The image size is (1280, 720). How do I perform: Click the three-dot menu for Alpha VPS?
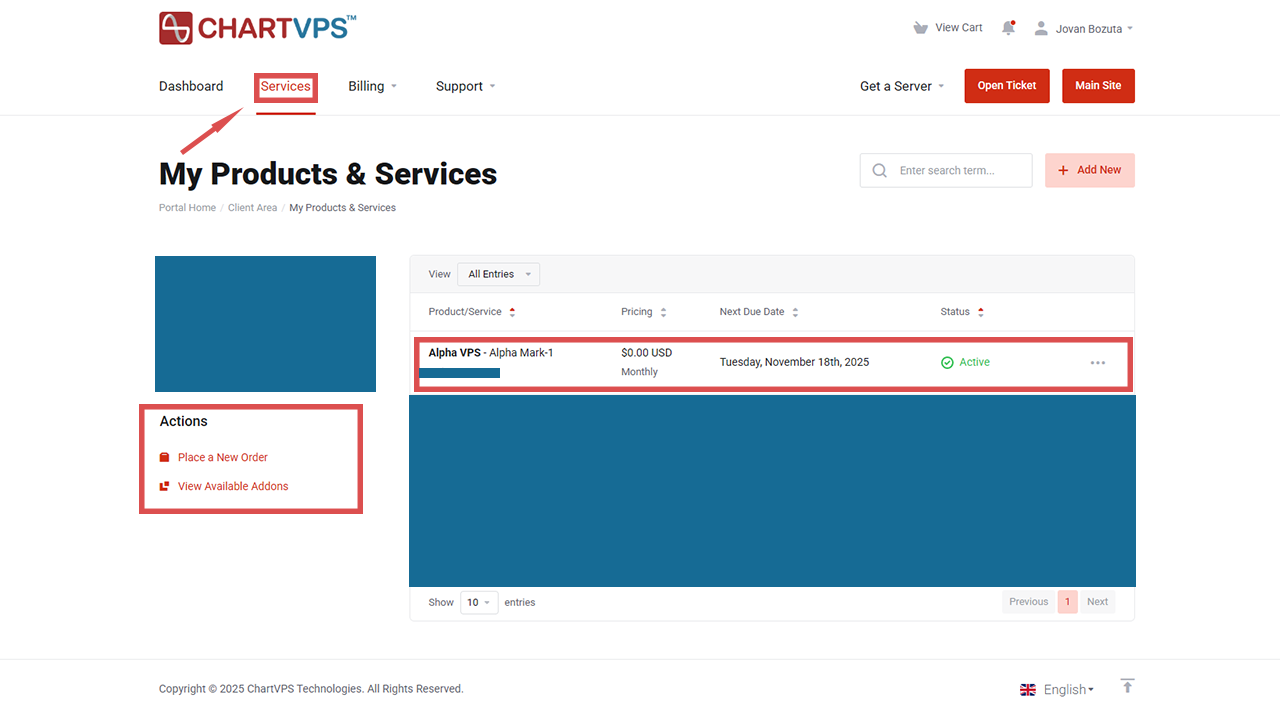pyautogui.click(x=1097, y=363)
